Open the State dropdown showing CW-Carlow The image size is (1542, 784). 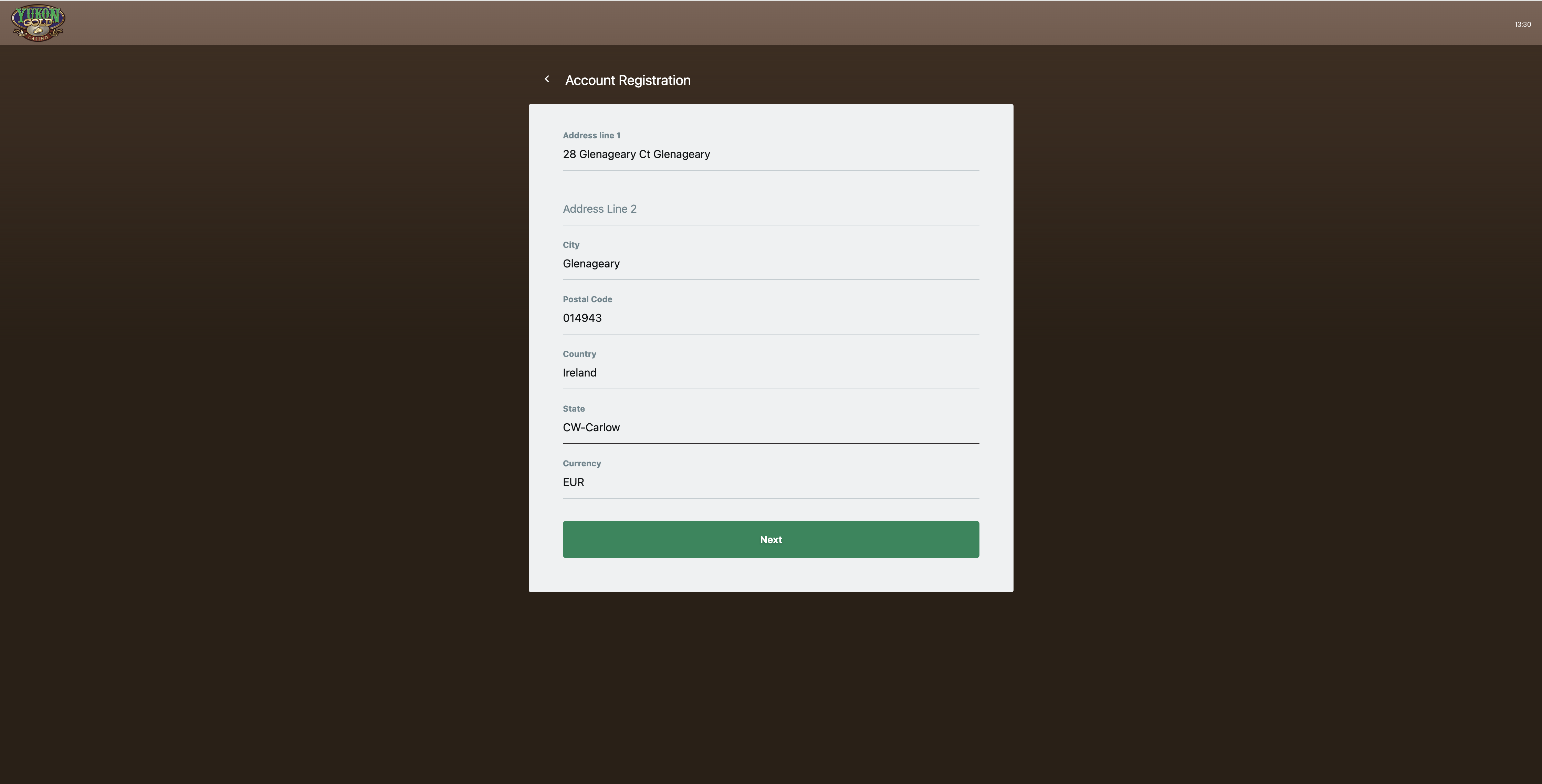pyautogui.click(x=770, y=427)
